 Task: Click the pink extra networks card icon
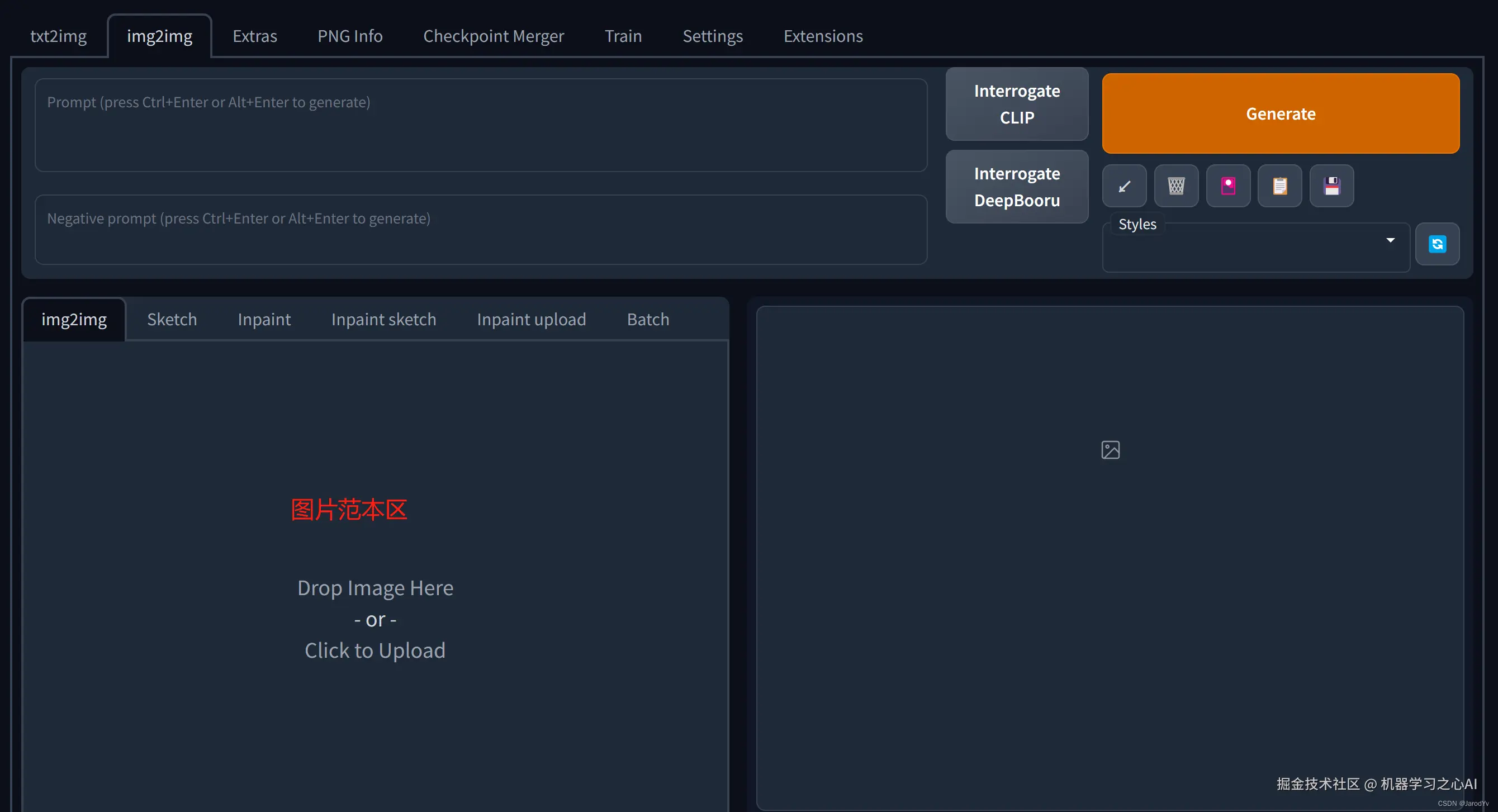1227,186
